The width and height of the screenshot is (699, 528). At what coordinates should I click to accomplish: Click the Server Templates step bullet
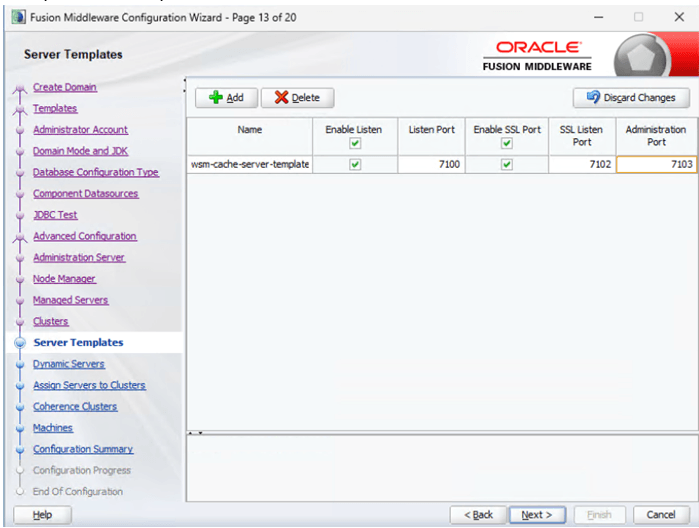click(x=20, y=342)
